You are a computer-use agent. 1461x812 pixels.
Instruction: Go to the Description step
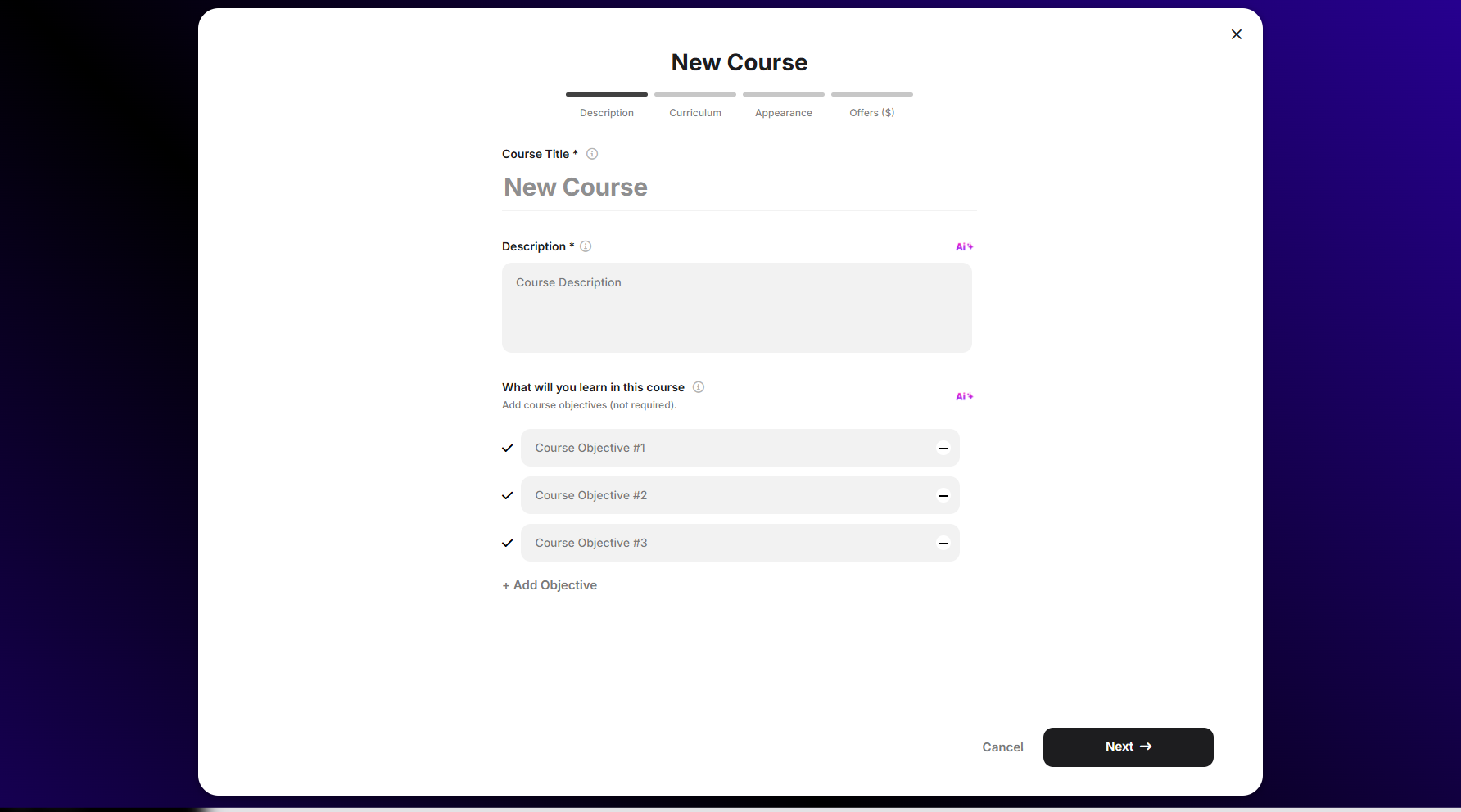(x=607, y=106)
